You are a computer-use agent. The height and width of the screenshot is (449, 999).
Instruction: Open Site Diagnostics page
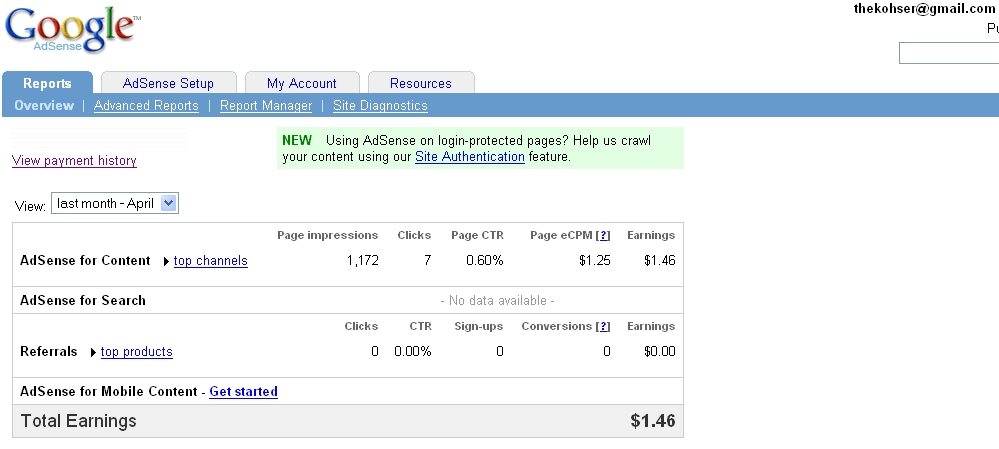click(x=380, y=106)
